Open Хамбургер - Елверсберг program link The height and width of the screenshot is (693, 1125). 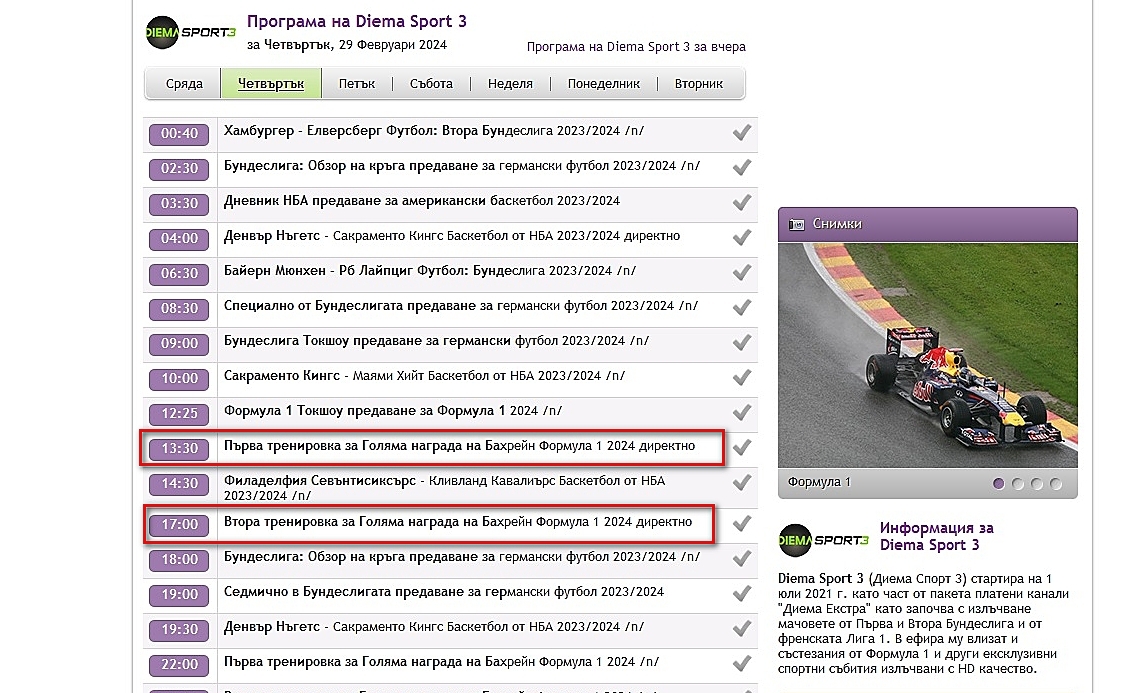click(x=433, y=131)
